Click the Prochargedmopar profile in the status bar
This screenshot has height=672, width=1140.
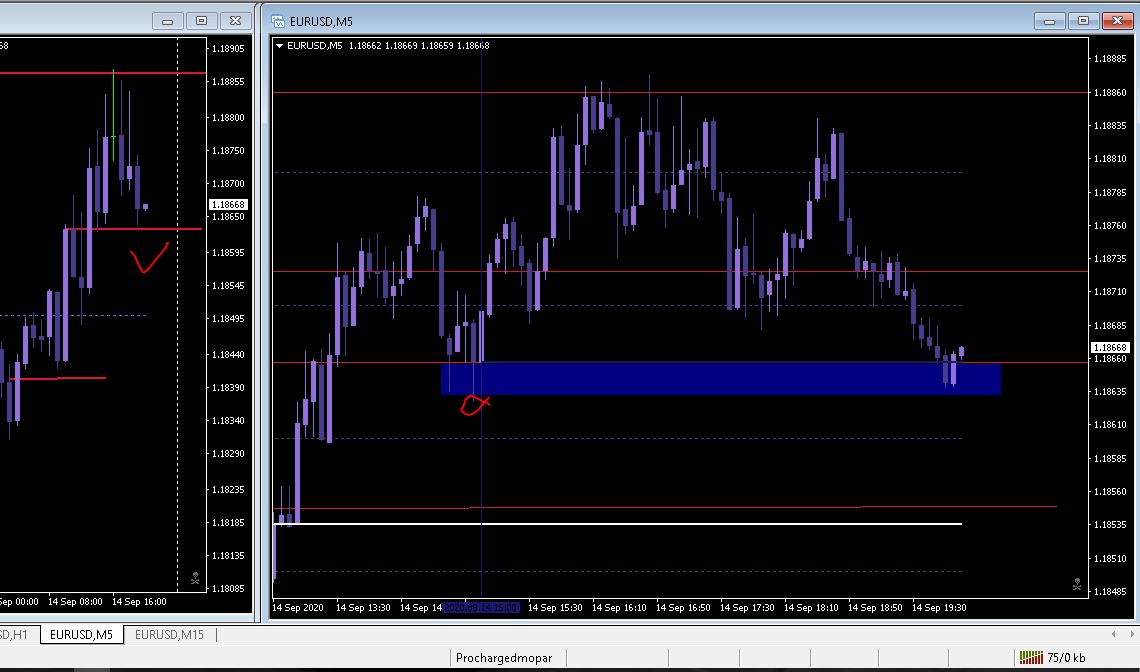[504, 657]
